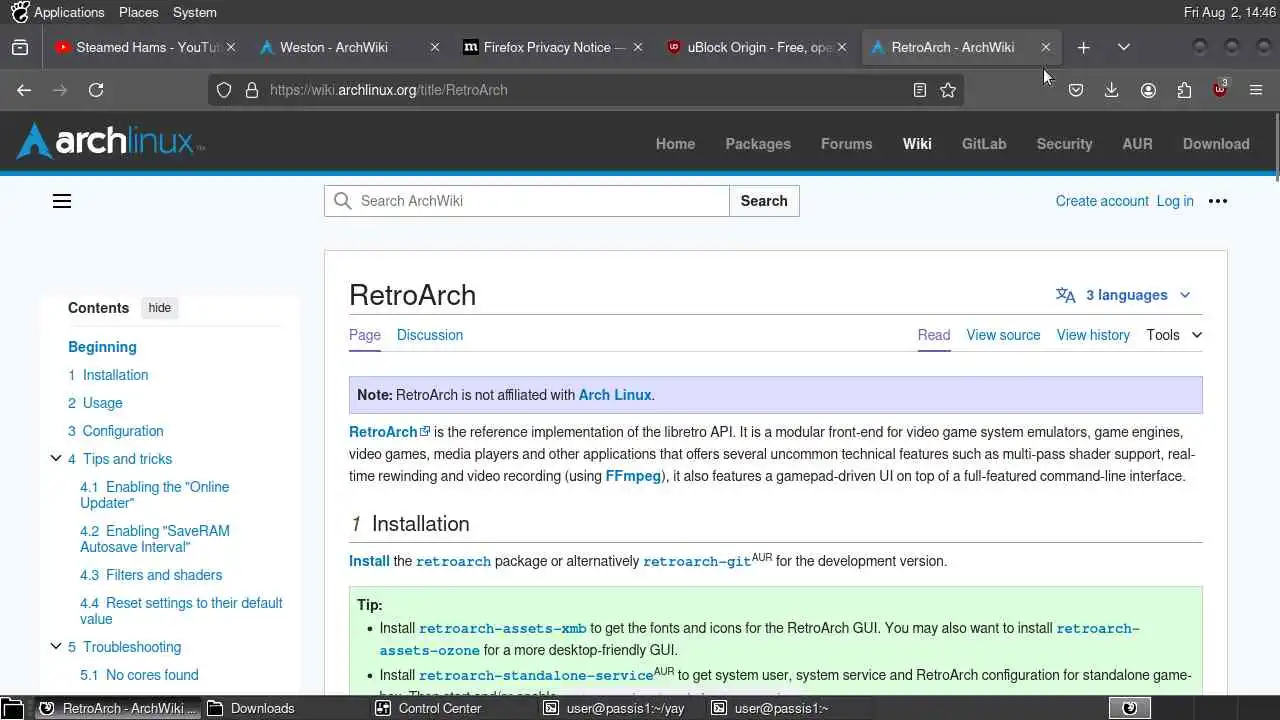Open a new tab with plus button
1280x720 pixels.
pyautogui.click(x=1084, y=47)
